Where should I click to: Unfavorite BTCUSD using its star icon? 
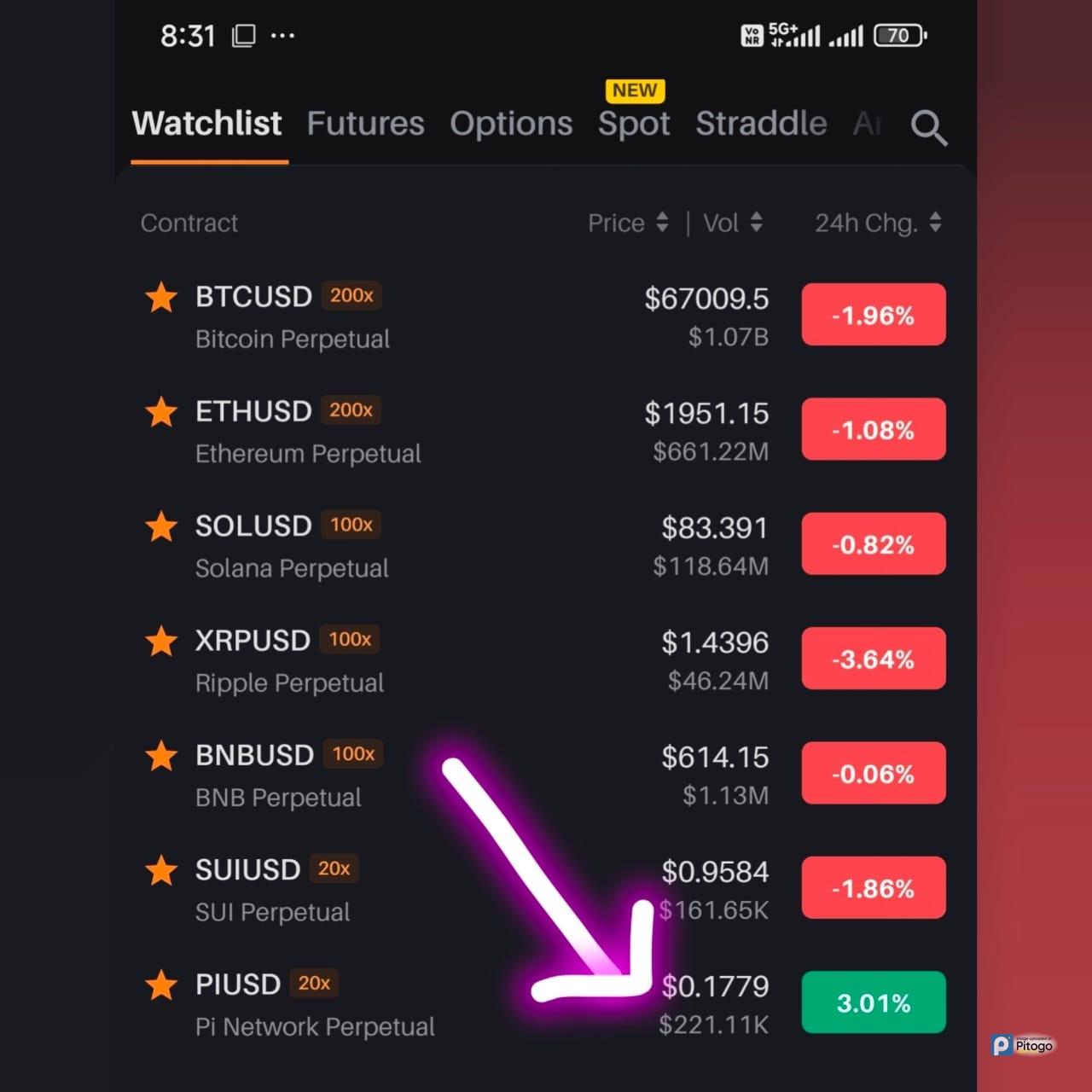tap(161, 298)
